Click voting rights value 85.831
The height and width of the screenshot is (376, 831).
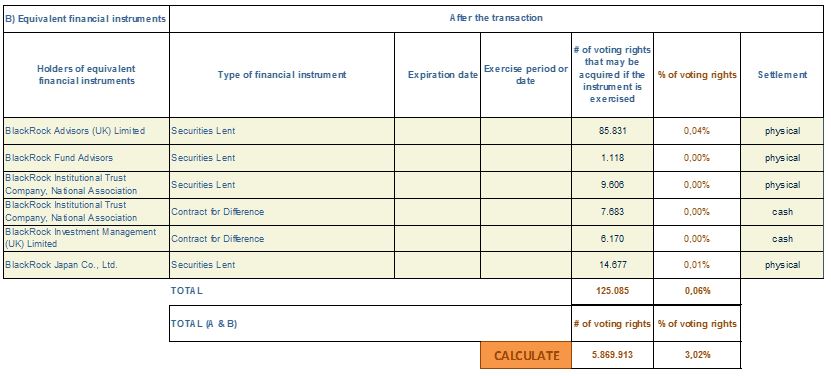pyautogui.click(x=612, y=131)
